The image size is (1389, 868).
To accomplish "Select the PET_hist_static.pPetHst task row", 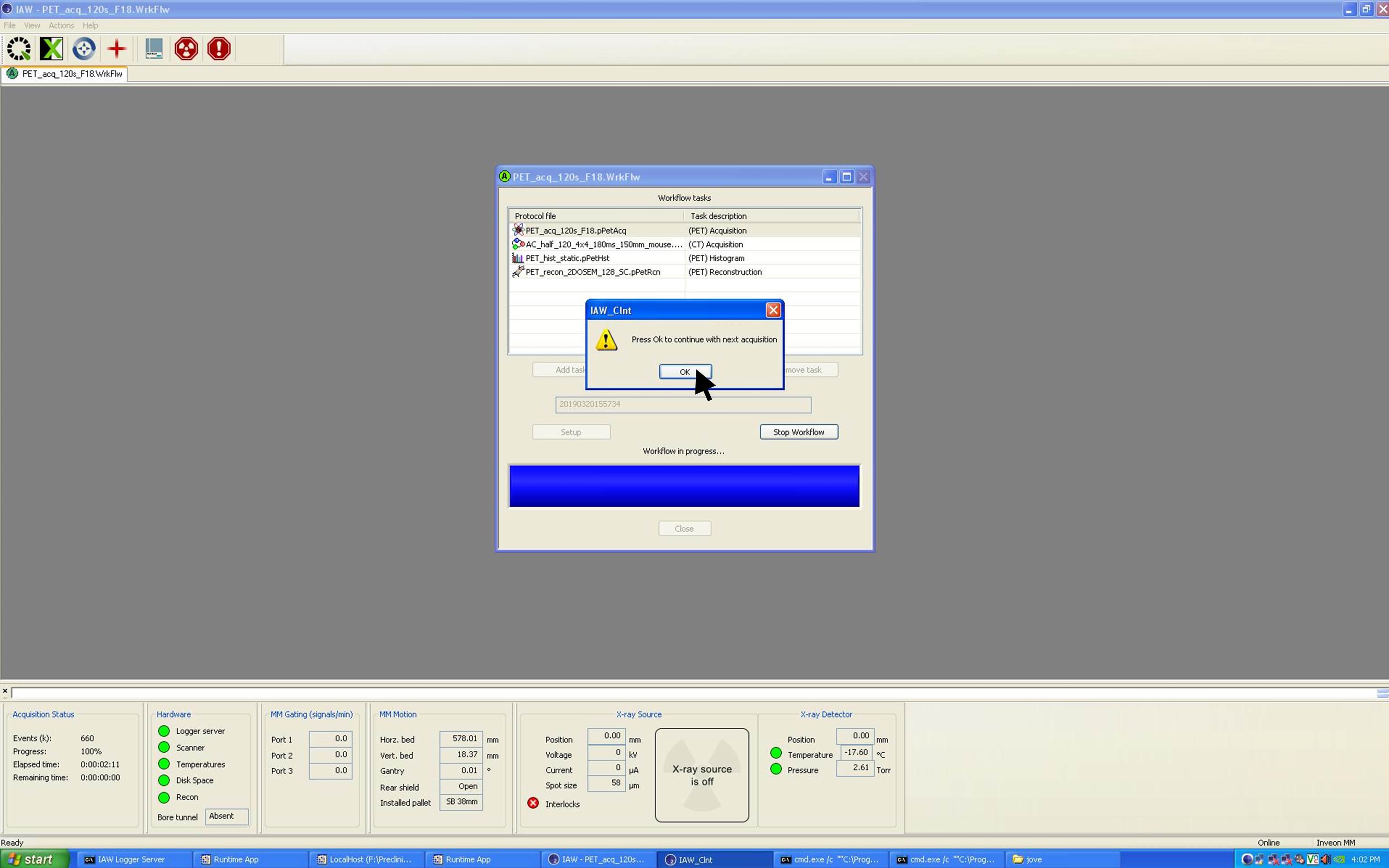I will [567, 258].
